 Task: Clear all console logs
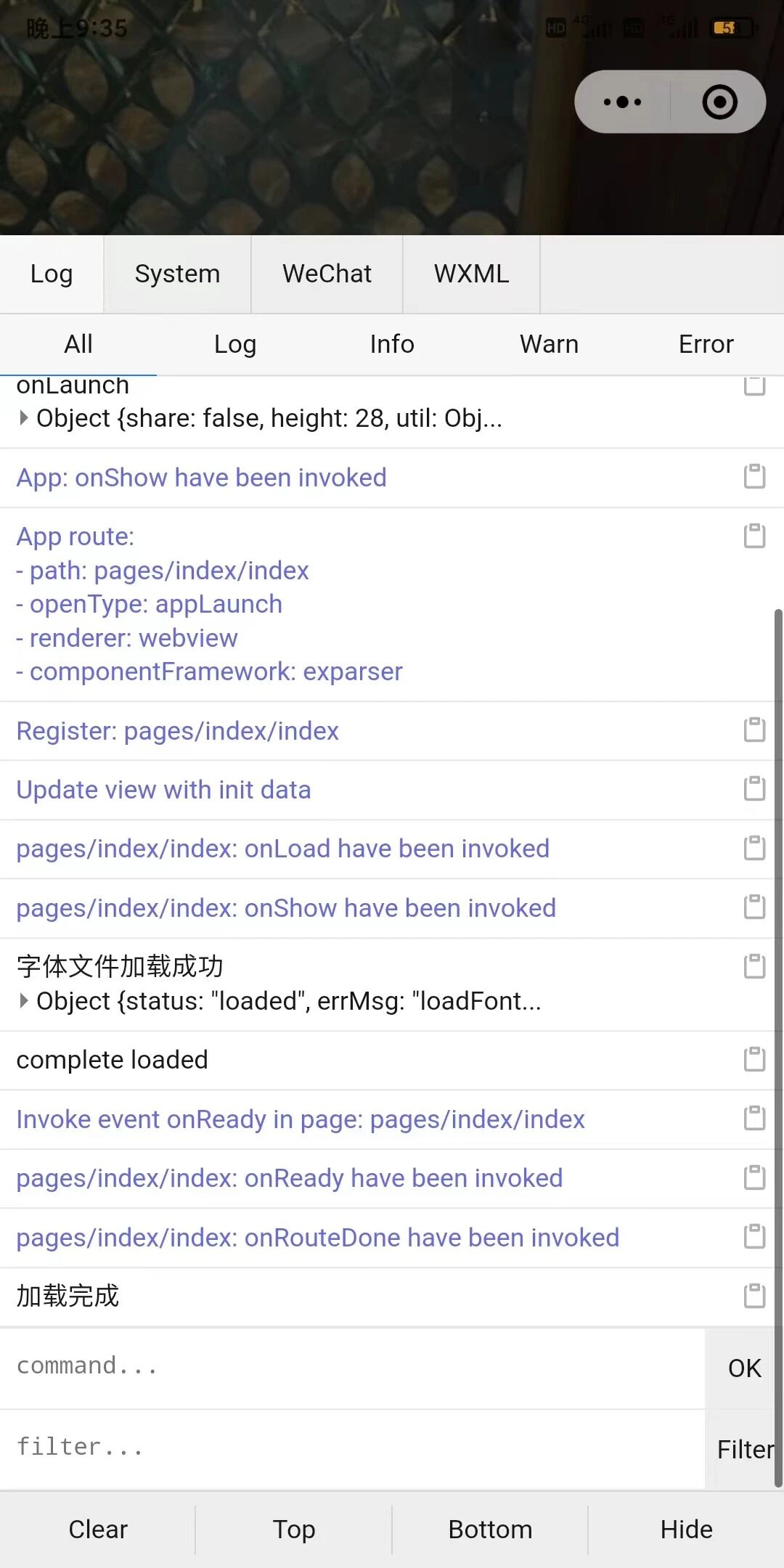tap(98, 1530)
